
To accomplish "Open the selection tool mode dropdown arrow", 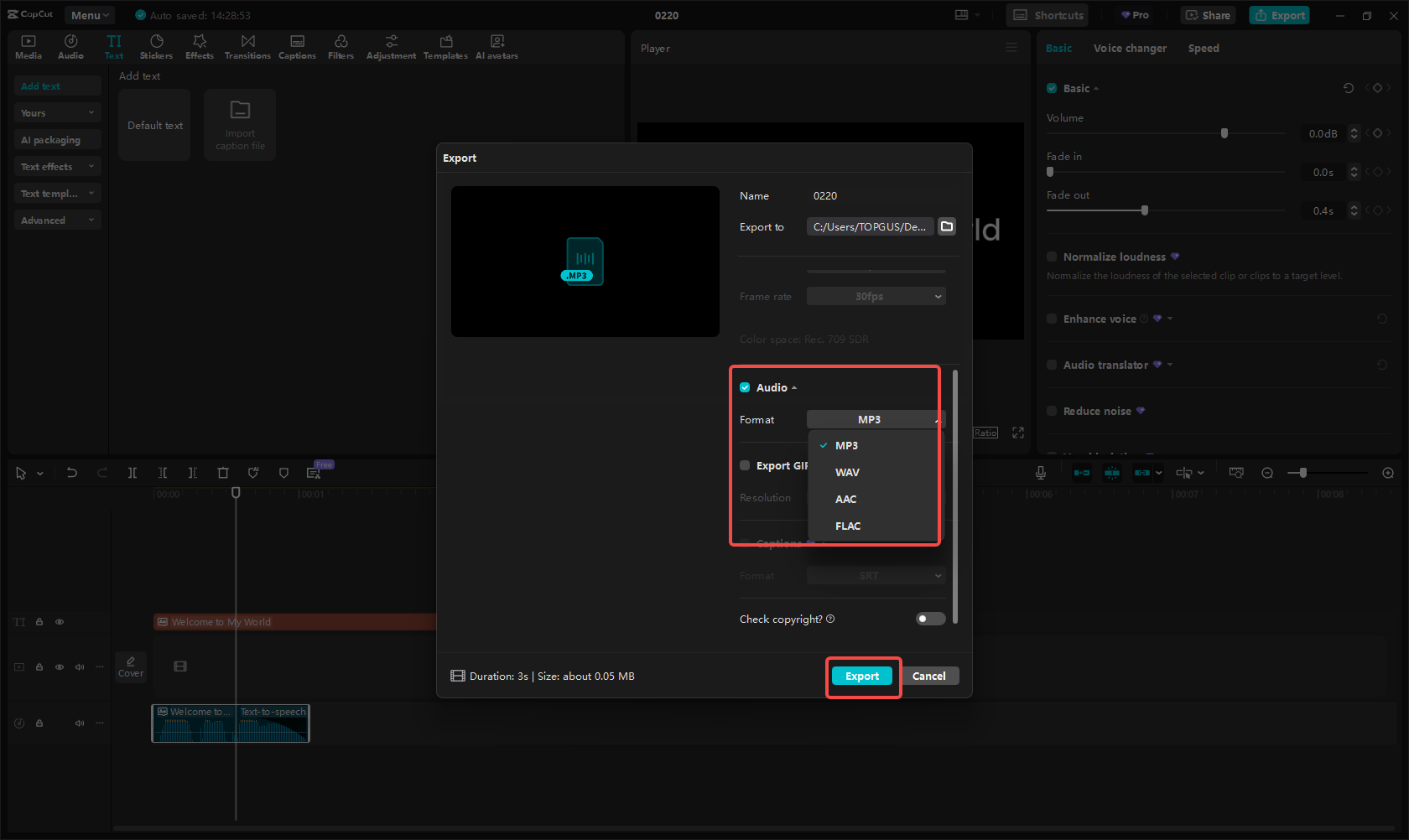I will (39, 473).
